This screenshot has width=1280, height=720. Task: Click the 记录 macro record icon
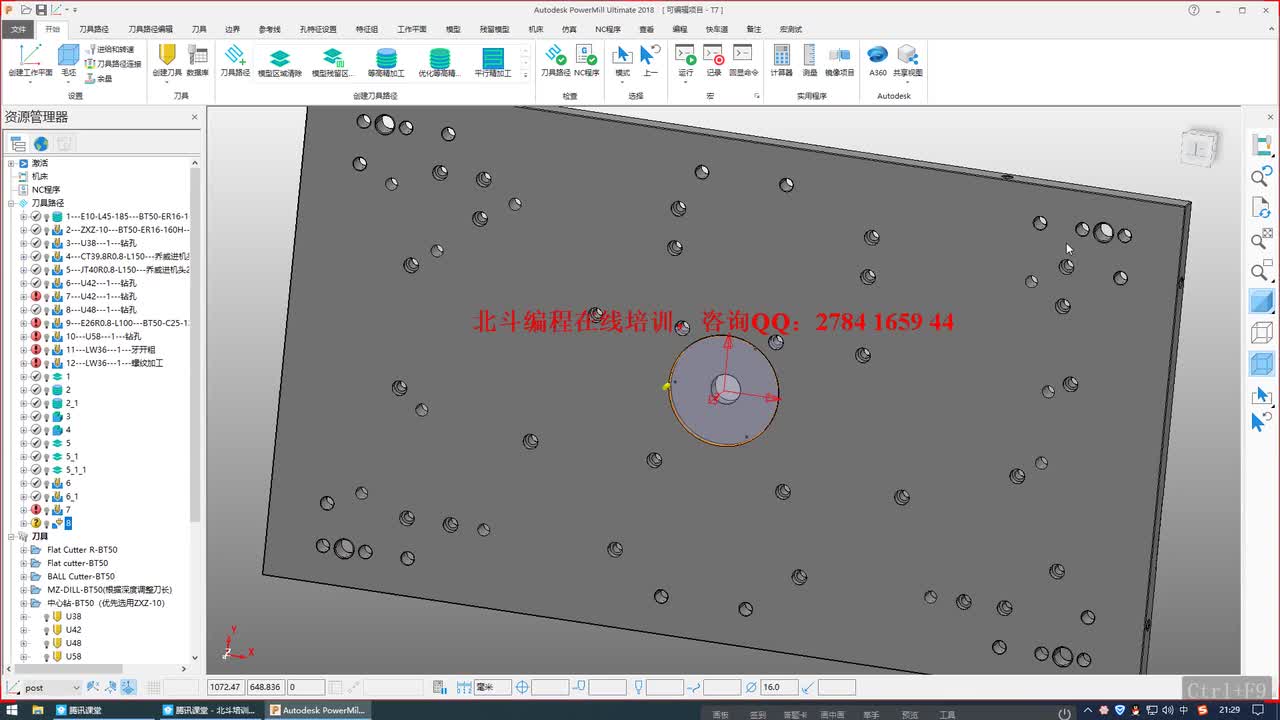click(x=713, y=54)
